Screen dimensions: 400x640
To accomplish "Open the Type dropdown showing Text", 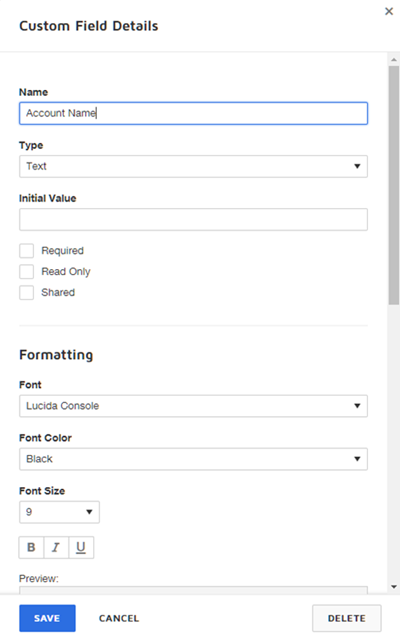I will click(193, 166).
